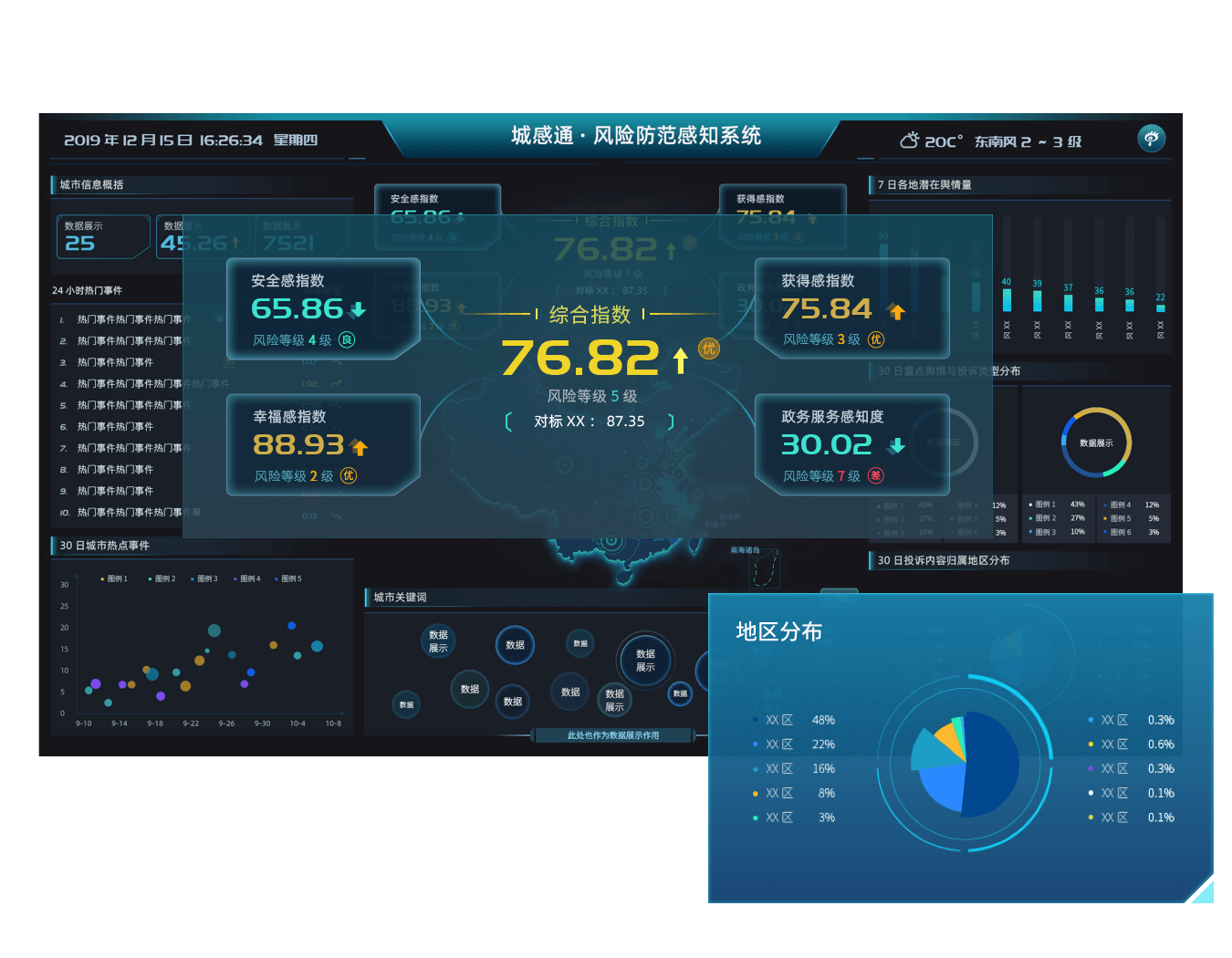
Task: Select the 政务服务知晓度 card
Action: coord(852,444)
